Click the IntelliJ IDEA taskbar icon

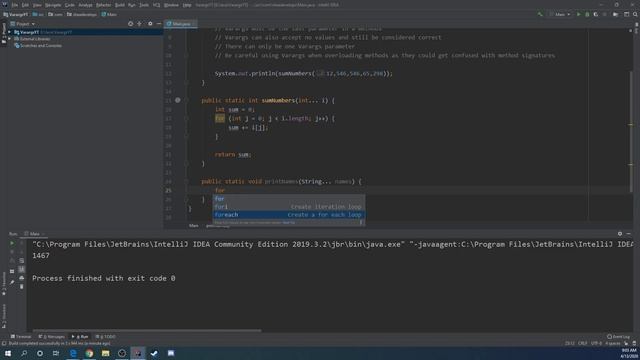click(138, 353)
